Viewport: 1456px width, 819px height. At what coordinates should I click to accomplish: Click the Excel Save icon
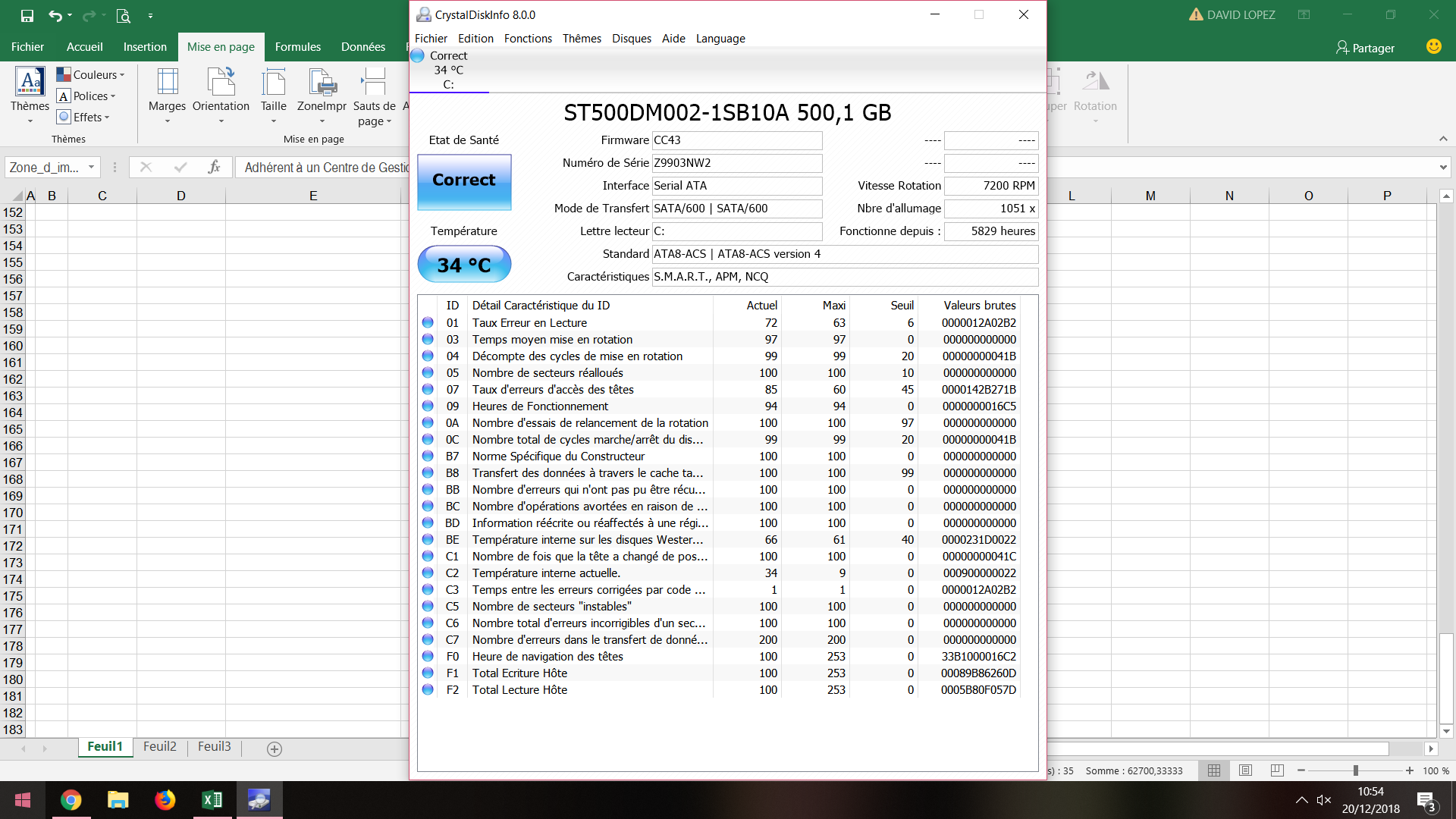point(27,15)
